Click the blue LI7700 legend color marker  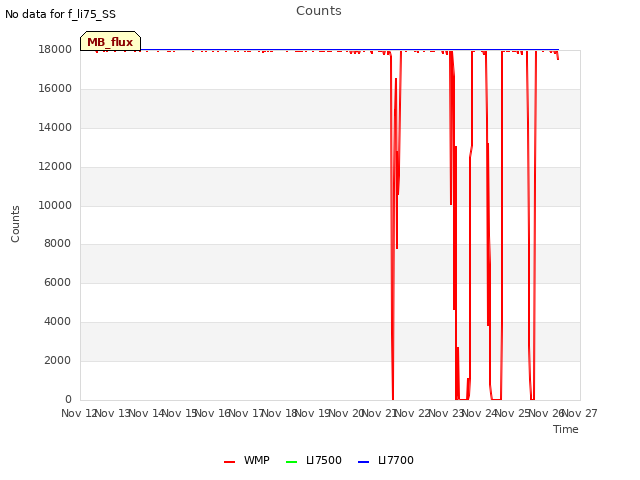[363, 462]
